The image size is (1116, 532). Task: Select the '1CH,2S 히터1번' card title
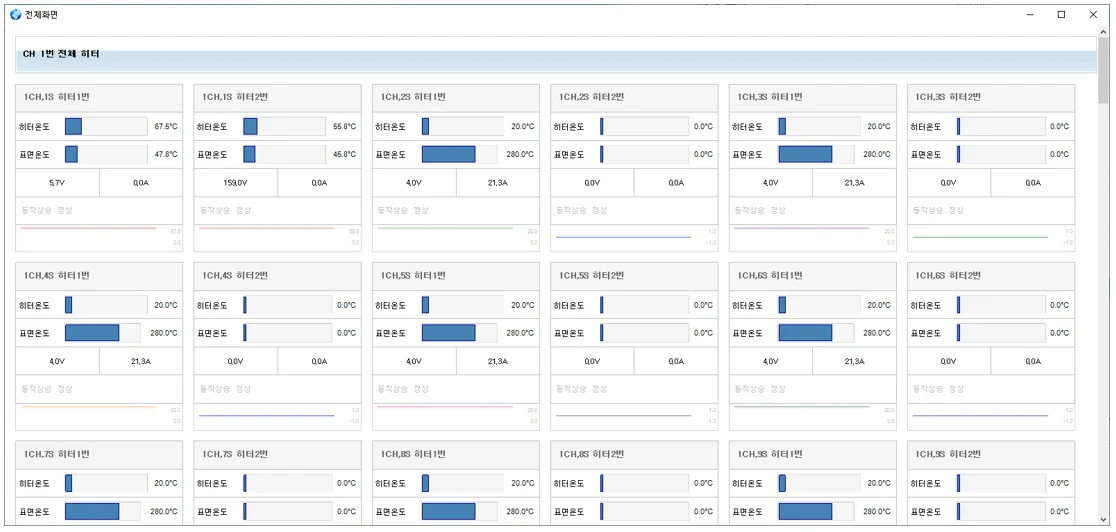point(414,97)
